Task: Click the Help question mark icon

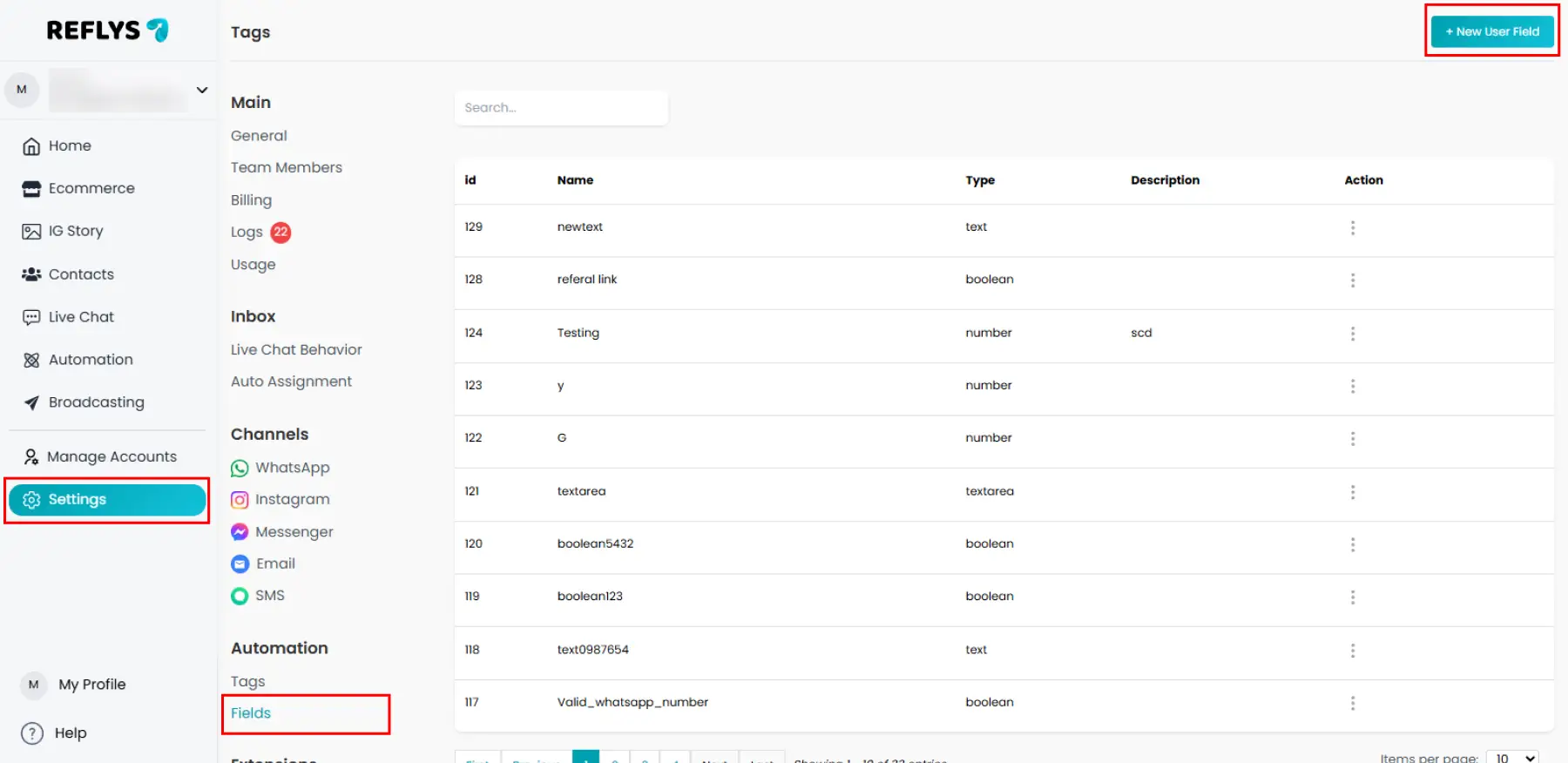Action: (x=32, y=733)
